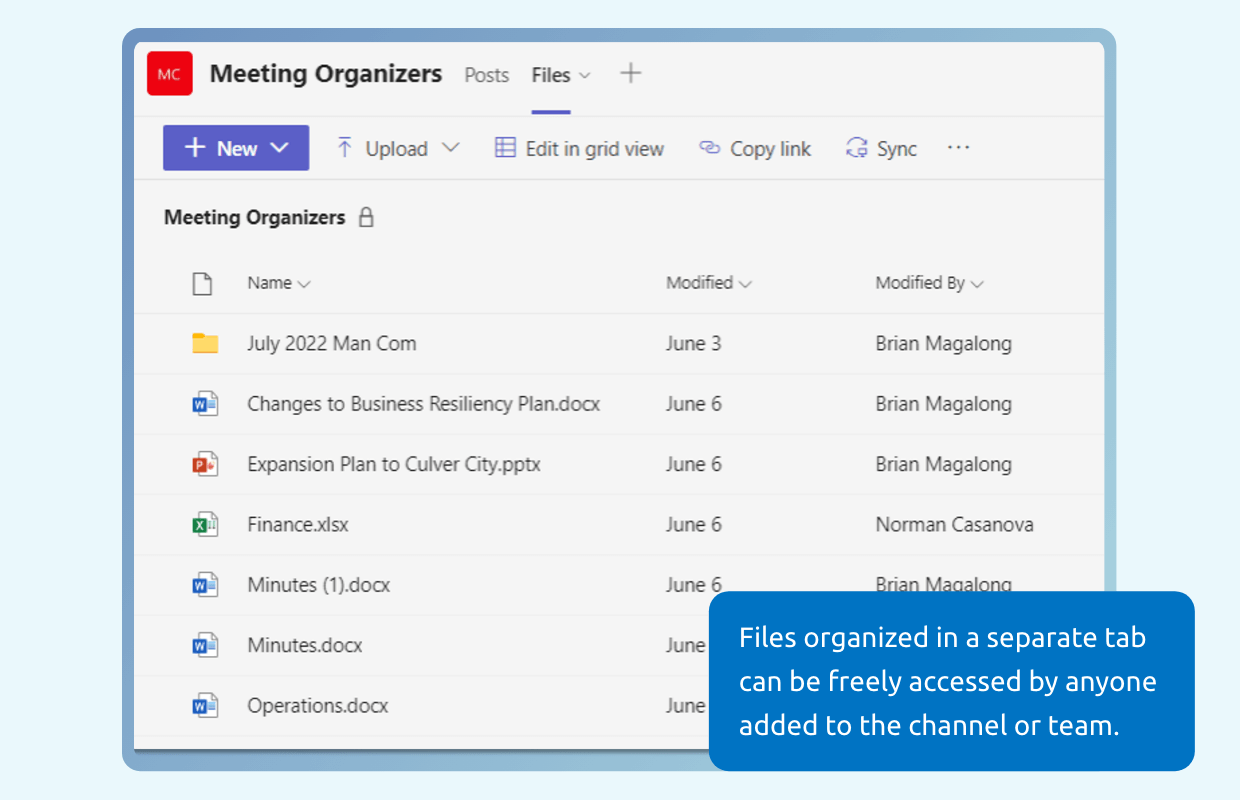1240x800 pixels.
Task: Click the red MC team avatar
Action: tap(169, 74)
